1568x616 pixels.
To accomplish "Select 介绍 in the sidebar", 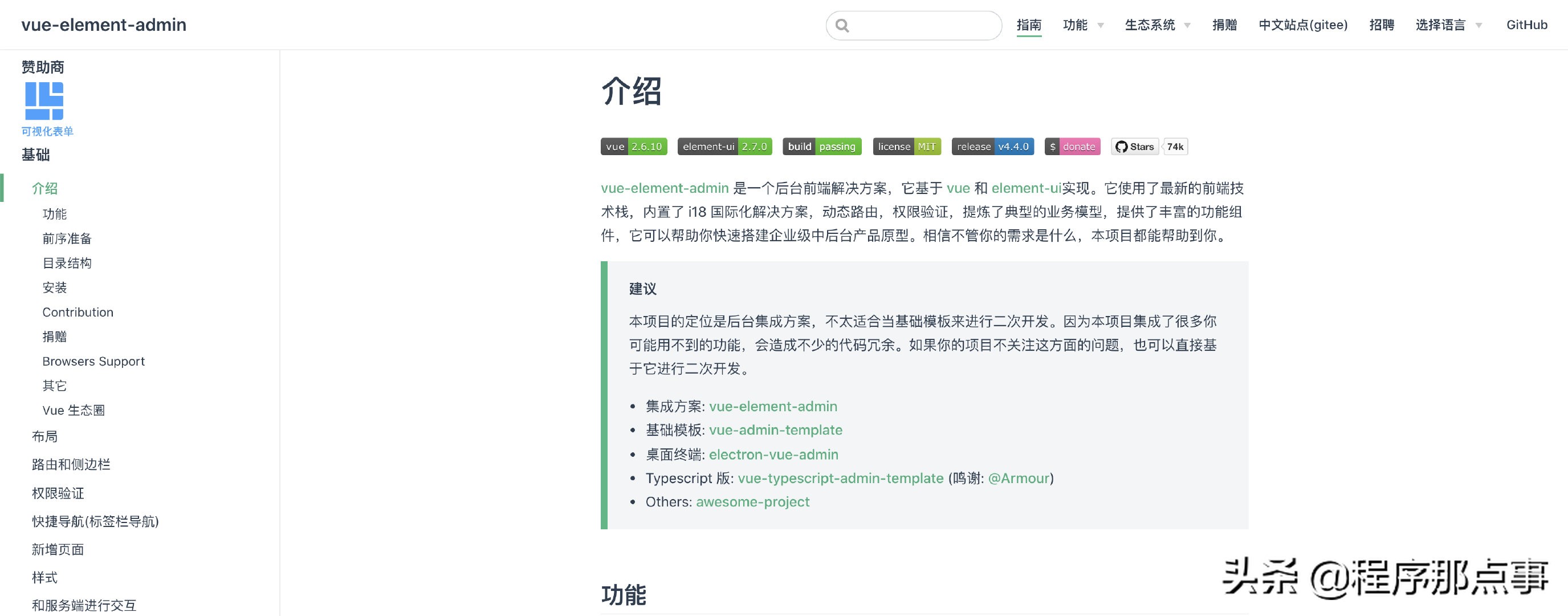I will [x=44, y=188].
